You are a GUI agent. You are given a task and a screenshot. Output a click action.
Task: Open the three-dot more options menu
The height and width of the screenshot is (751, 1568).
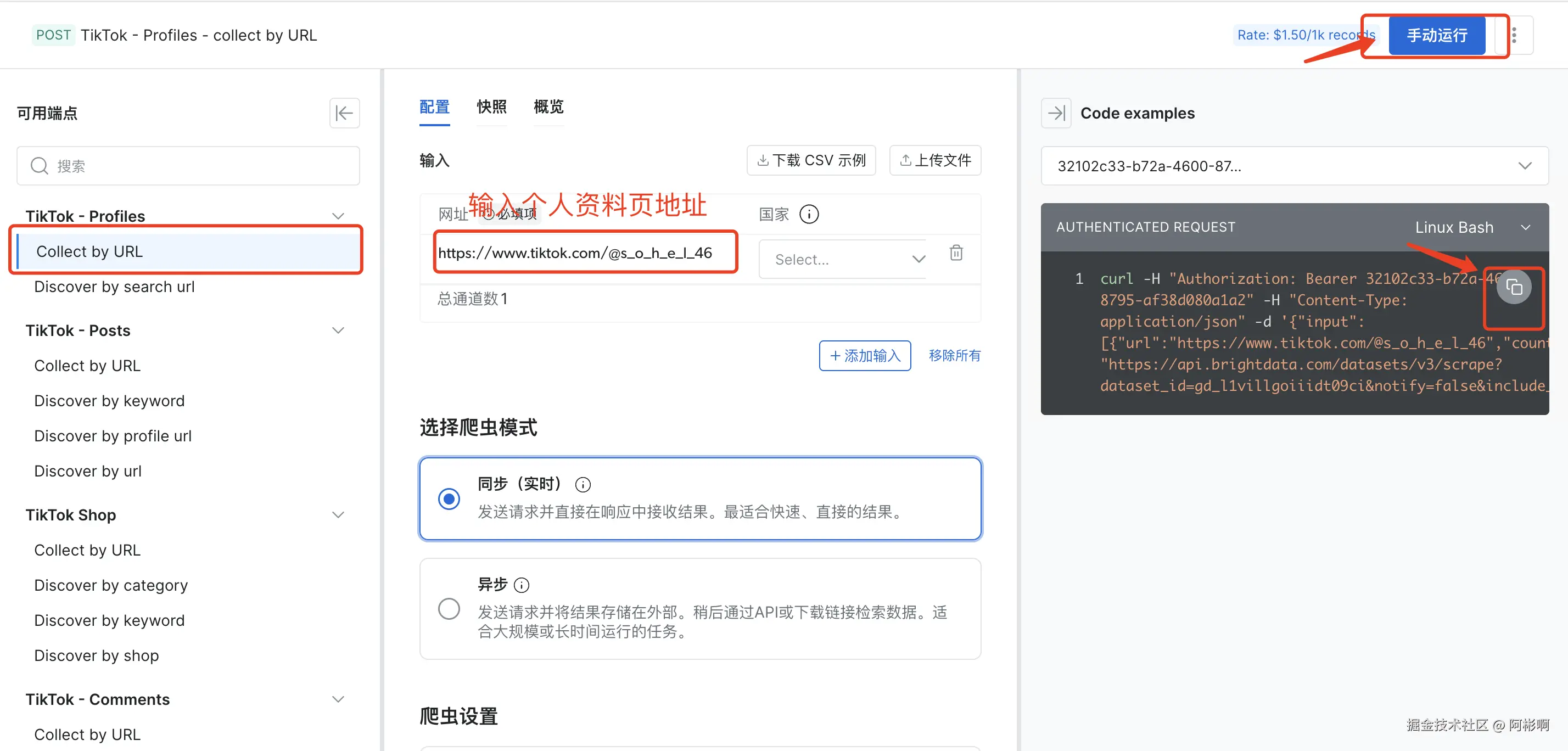click(1514, 35)
